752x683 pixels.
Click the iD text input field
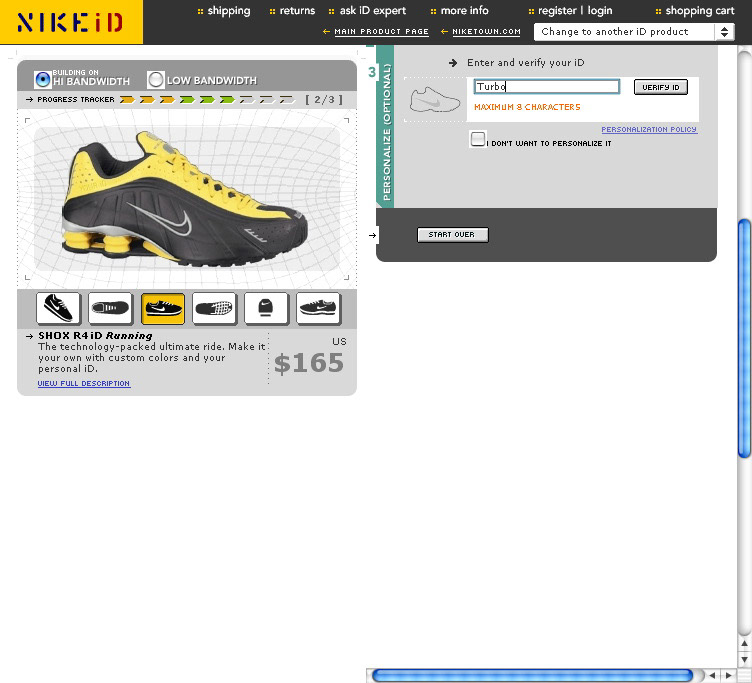[x=547, y=87]
